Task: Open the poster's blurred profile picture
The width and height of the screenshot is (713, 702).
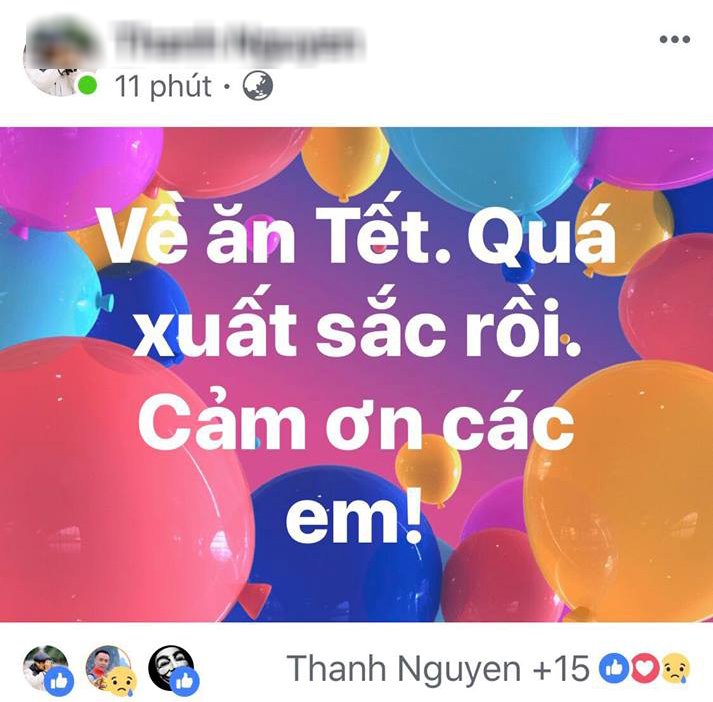Action: (x=59, y=58)
